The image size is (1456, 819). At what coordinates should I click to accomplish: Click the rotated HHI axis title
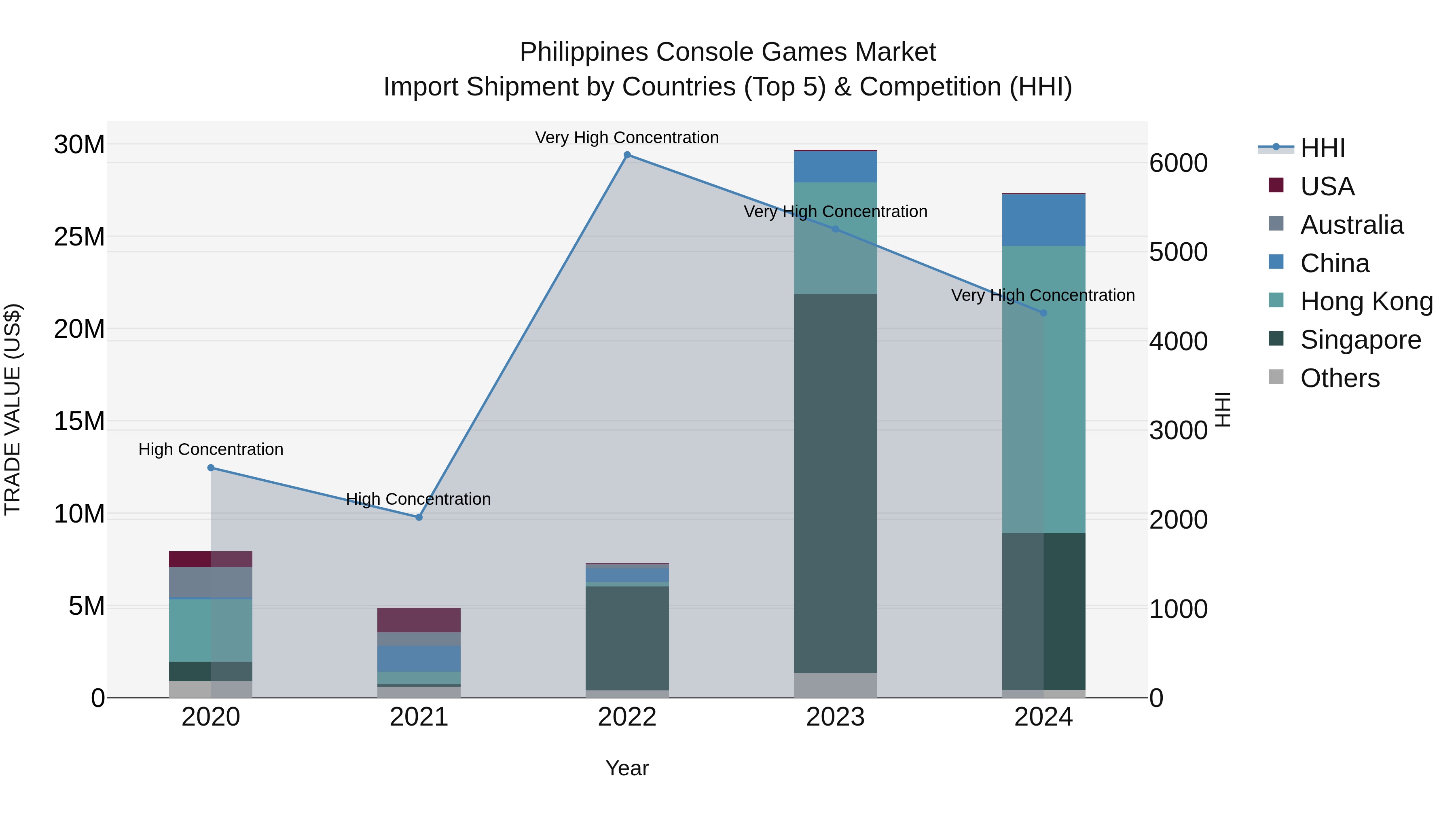1223,409
